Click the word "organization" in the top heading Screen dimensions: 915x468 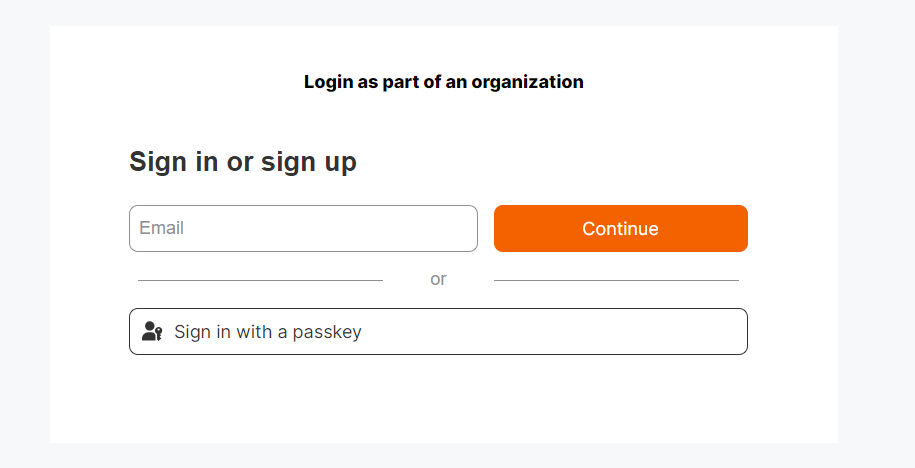(528, 82)
